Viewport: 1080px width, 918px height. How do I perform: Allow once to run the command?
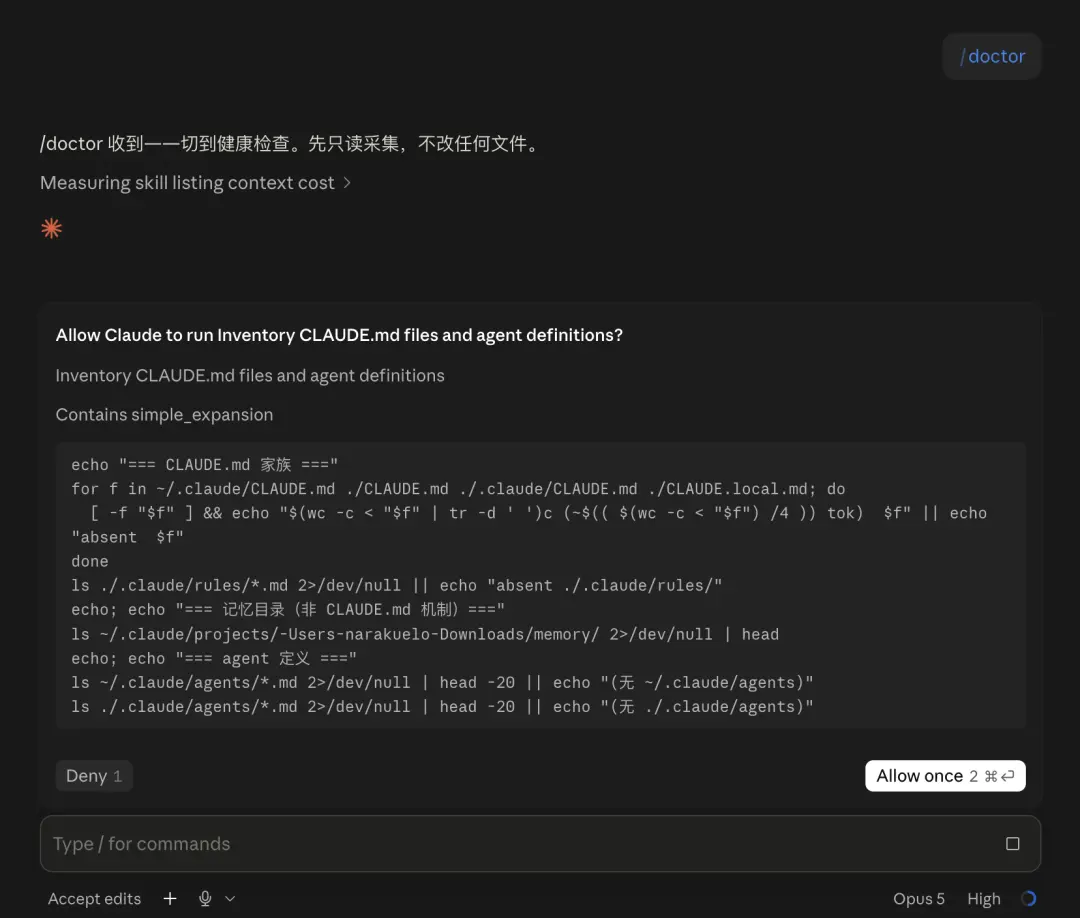[945, 776]
